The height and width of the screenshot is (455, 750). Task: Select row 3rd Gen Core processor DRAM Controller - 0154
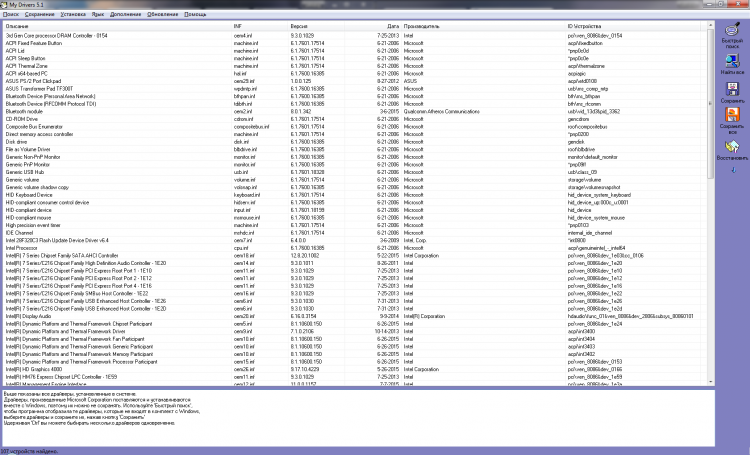354,35
